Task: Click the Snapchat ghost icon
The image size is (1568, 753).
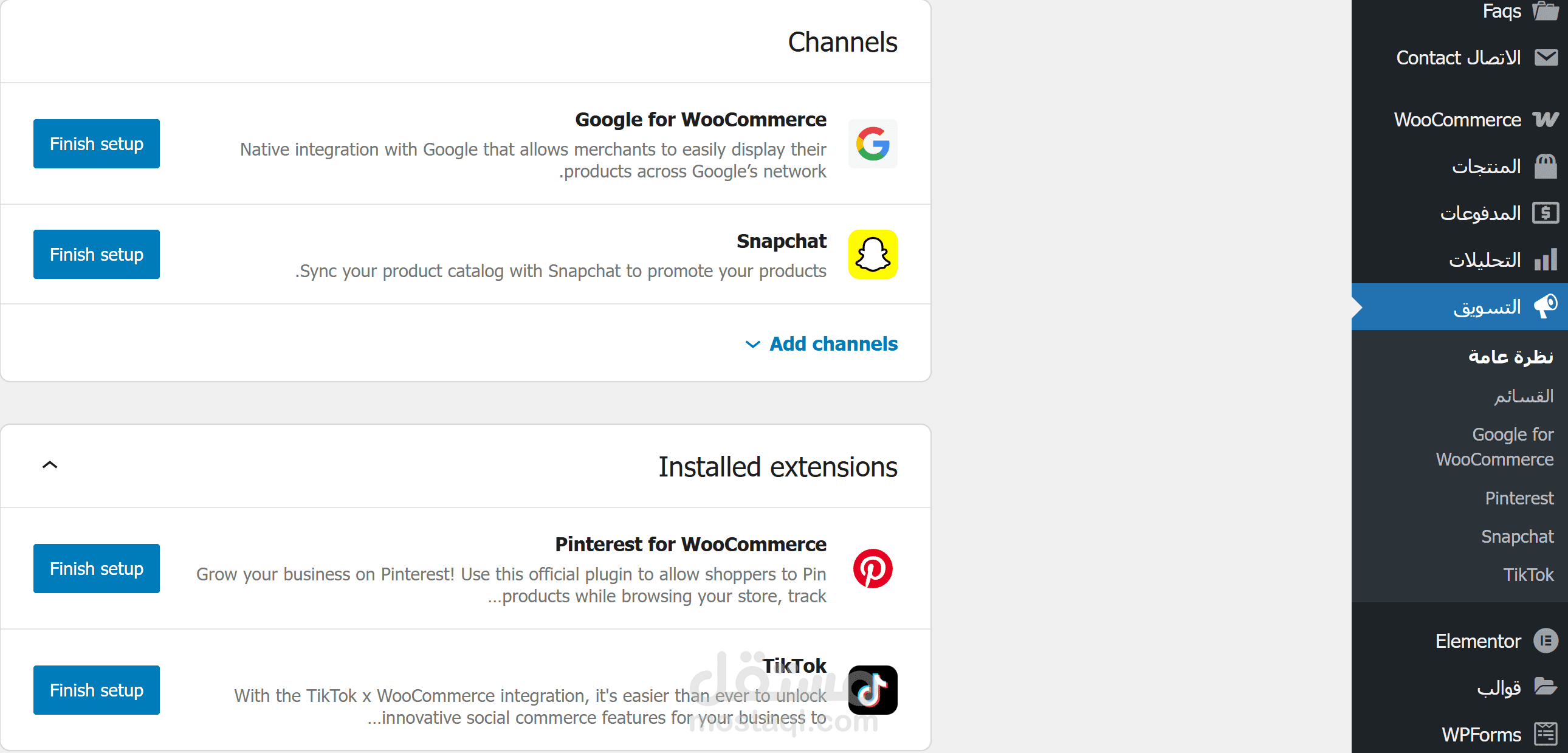Action: click(872, 255)
